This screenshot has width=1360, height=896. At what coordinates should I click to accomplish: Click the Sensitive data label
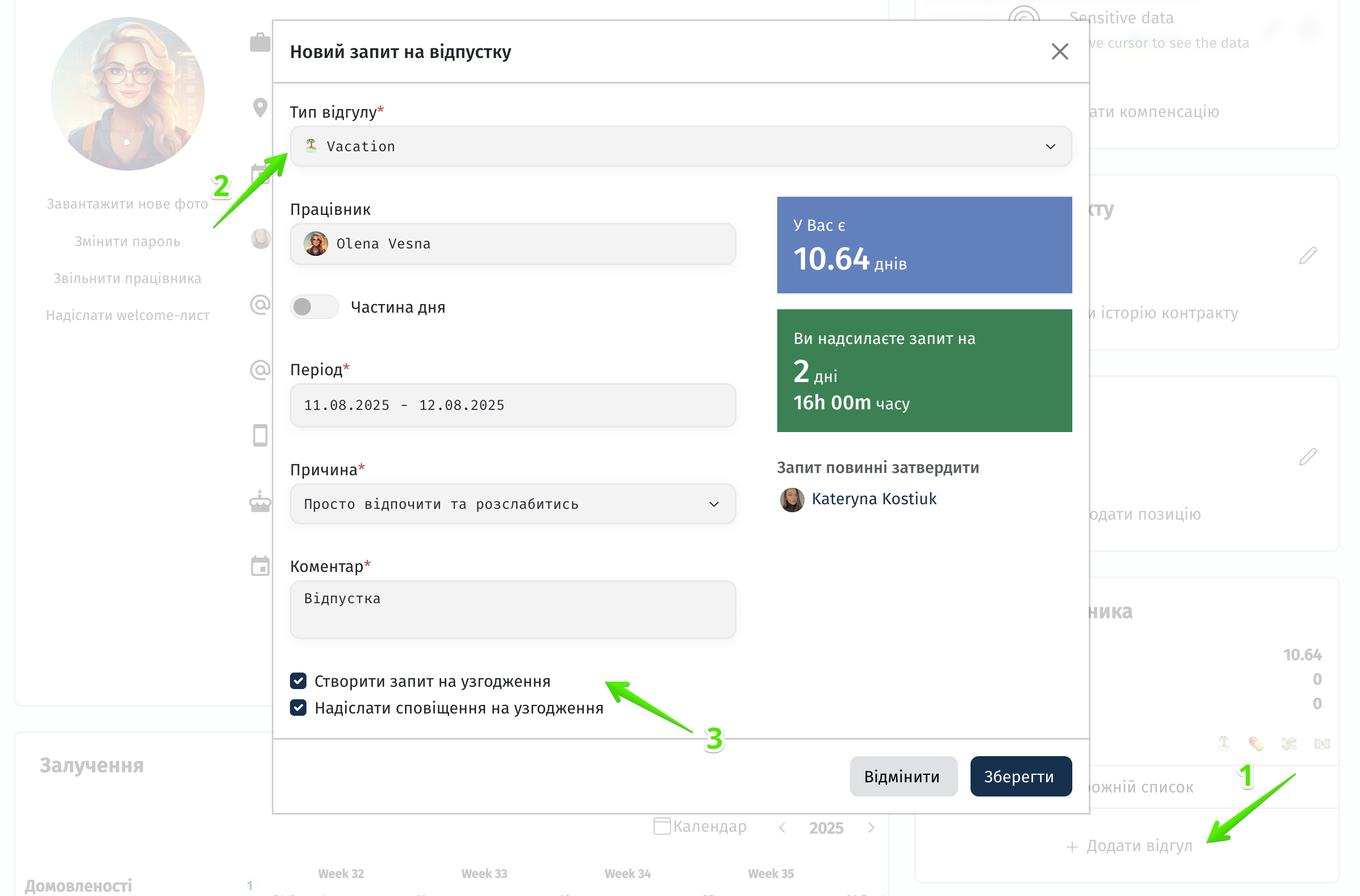[x=1121, y=18]
